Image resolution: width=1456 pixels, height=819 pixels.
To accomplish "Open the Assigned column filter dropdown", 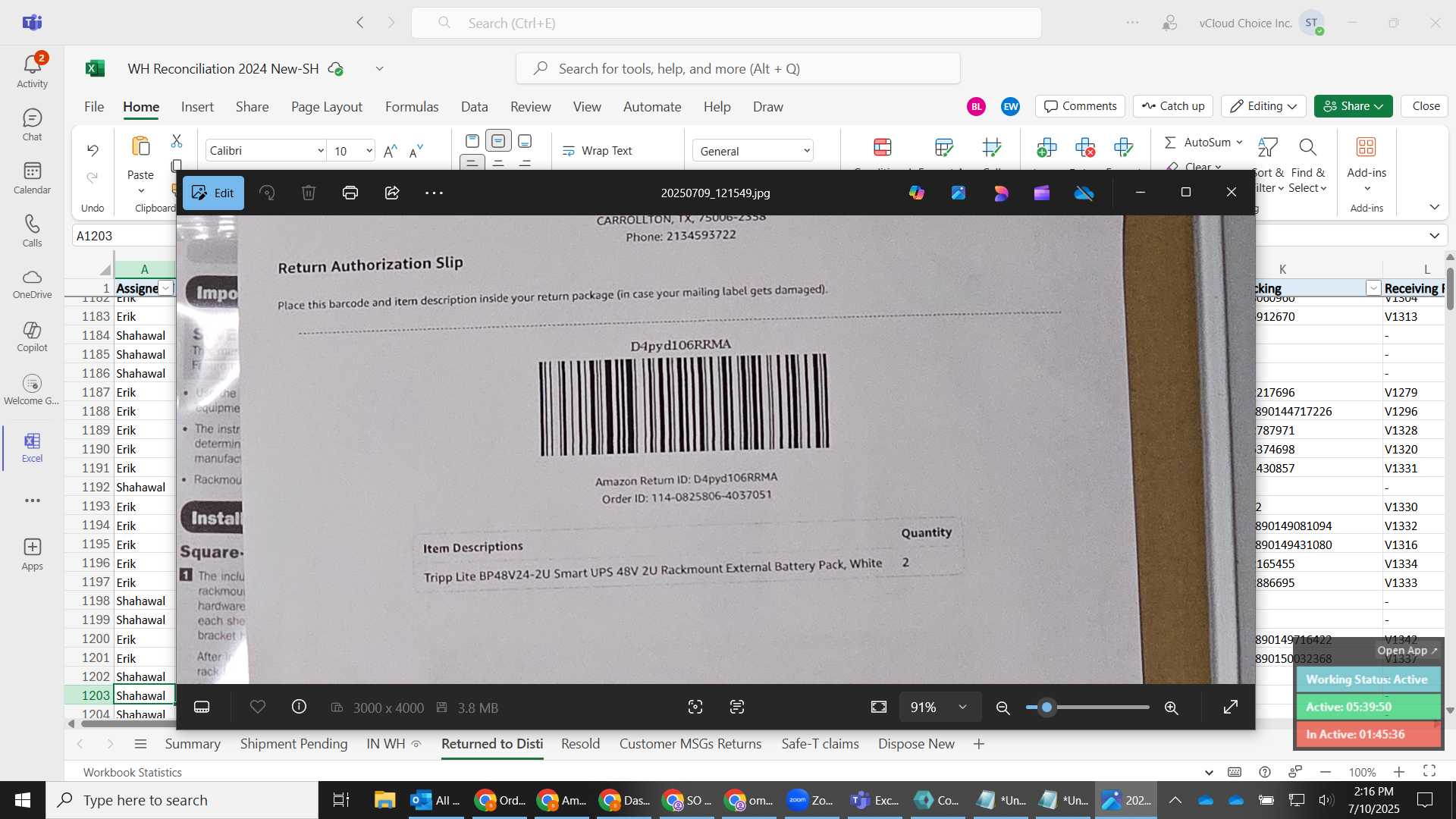I will tap(165, 288).
